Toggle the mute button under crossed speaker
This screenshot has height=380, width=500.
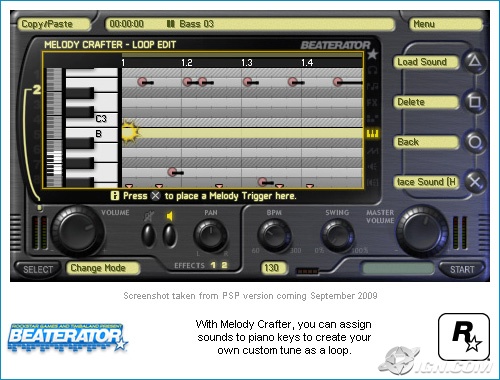tap(148, 235)
